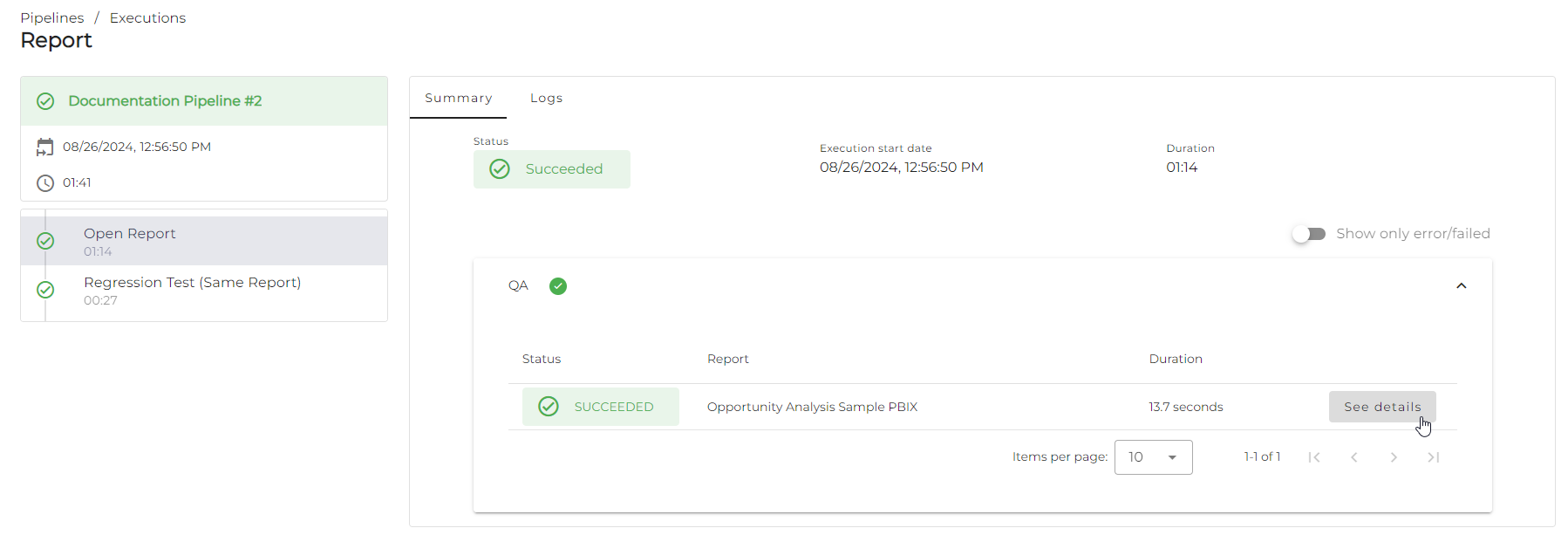Click the QA section label
Viewport: 1568px width, 535px height.
tap(518, 286)
